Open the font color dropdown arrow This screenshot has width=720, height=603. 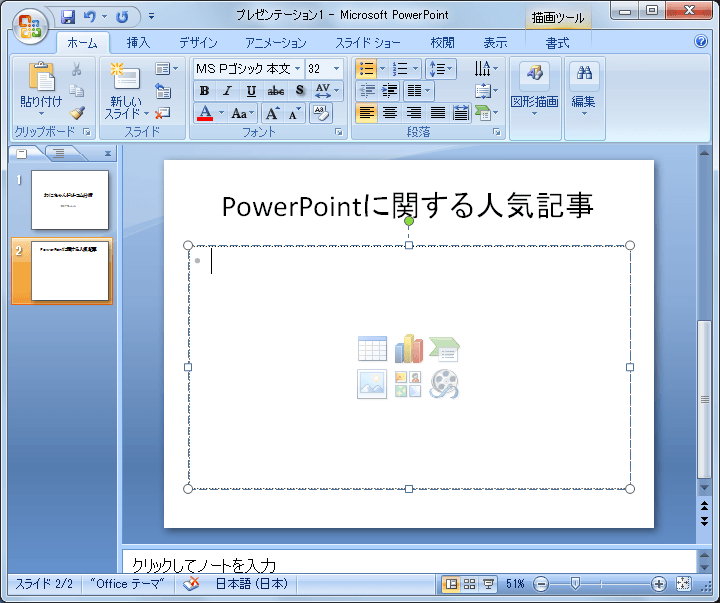222,113
